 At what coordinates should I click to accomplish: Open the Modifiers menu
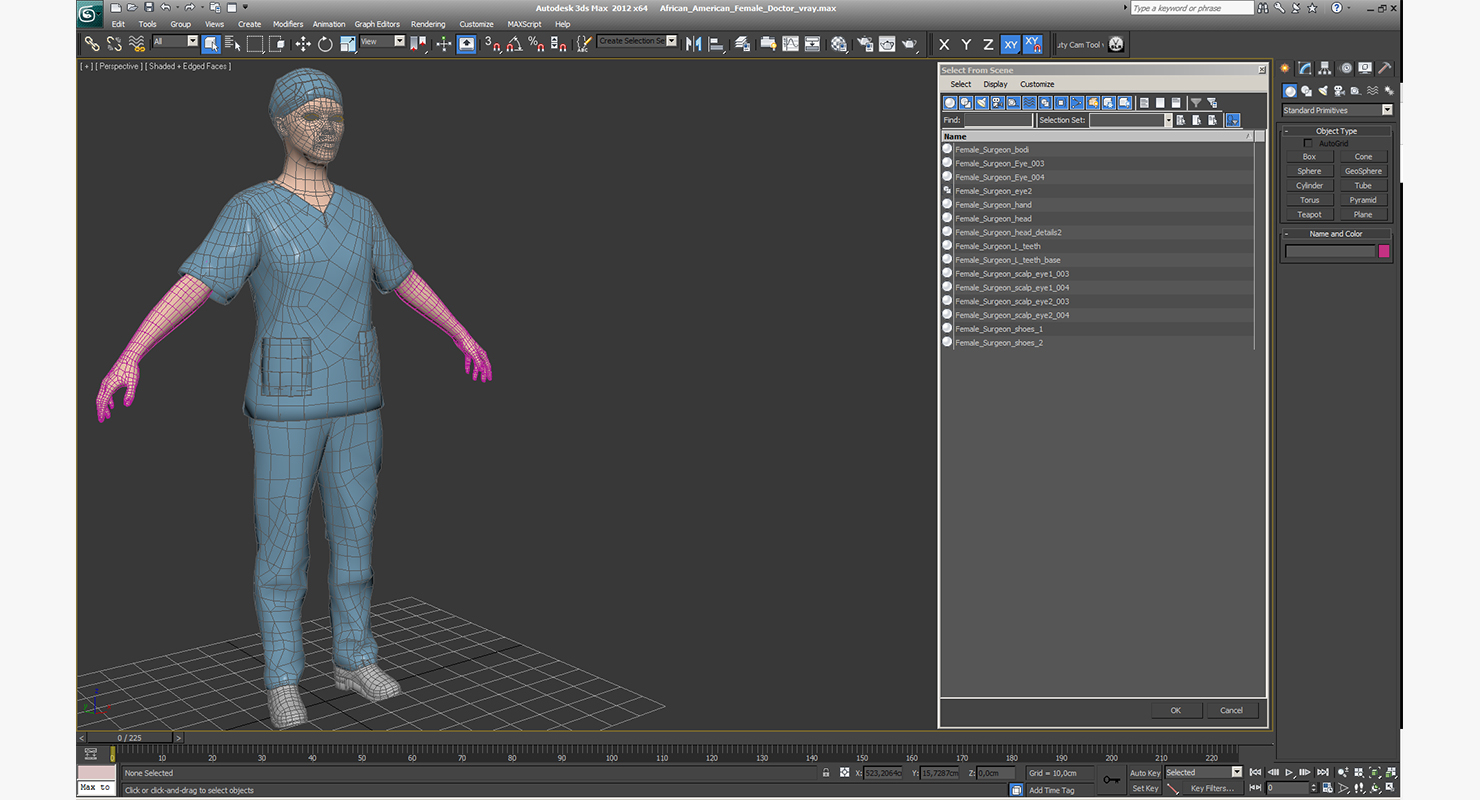pos(288,24)
